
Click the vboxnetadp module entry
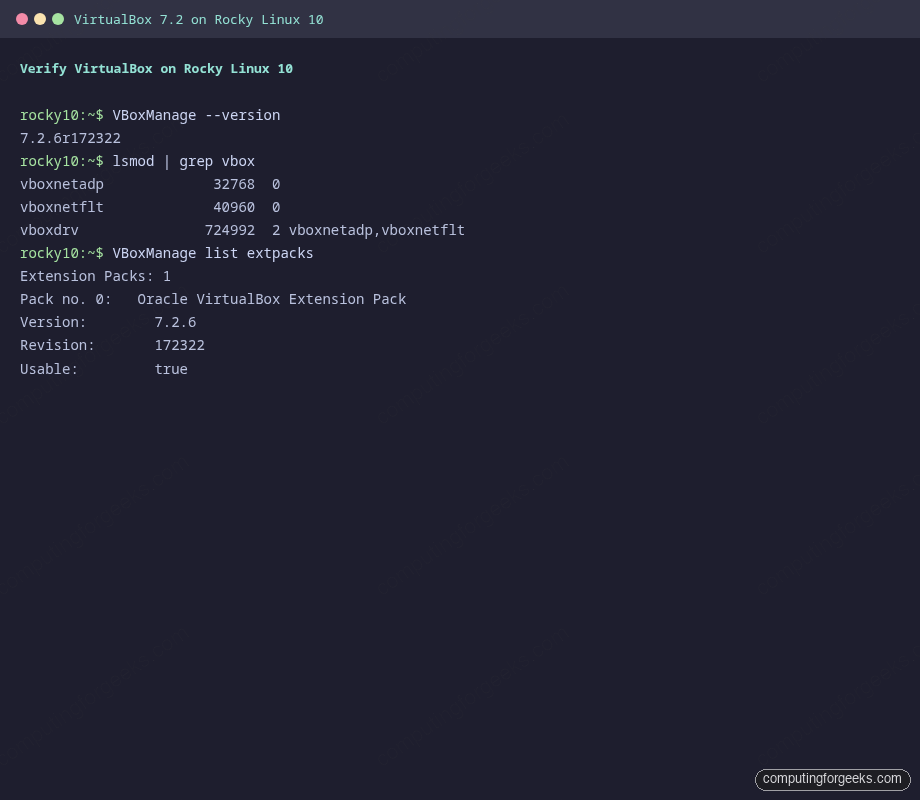coord(62,184)
